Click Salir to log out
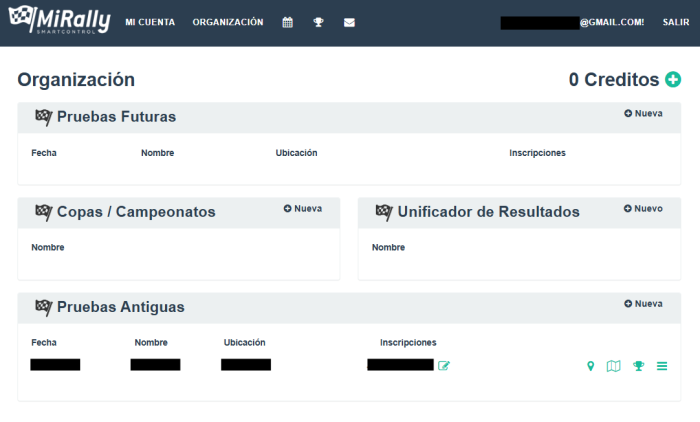700x422 pixels. (675, 22)
